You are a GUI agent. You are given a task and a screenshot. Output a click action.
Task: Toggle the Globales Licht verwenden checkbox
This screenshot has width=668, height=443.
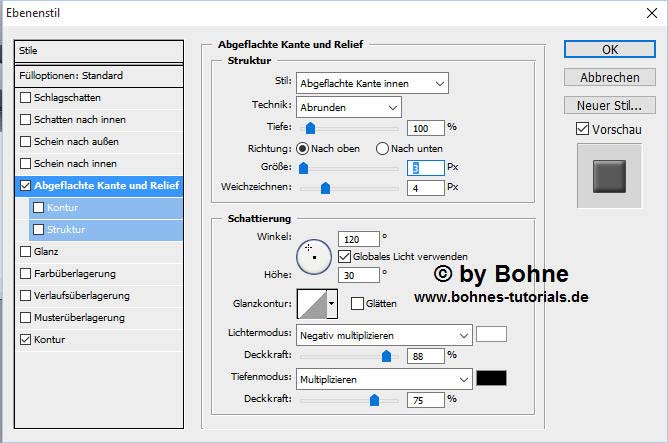tap(345, 256)
